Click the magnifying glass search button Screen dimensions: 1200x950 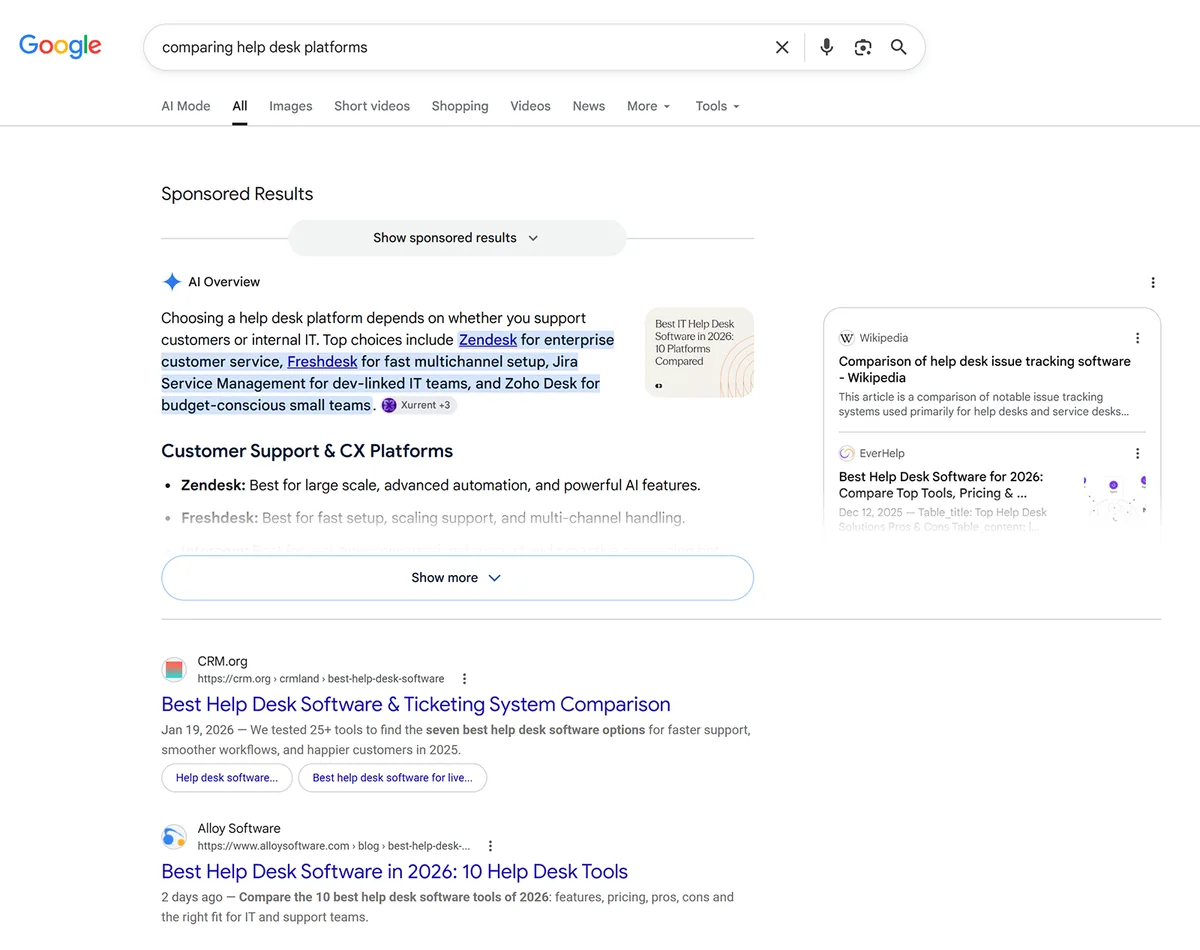pos(899,47)
